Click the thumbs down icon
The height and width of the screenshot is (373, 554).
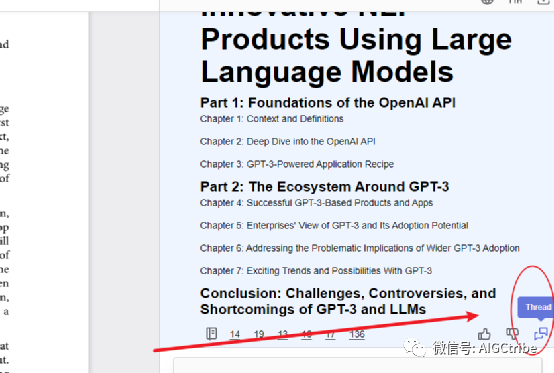512,333
